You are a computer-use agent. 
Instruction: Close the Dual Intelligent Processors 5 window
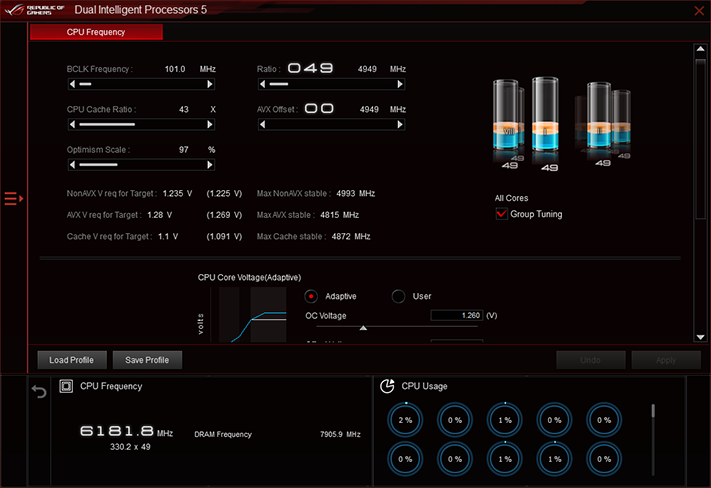699,10
